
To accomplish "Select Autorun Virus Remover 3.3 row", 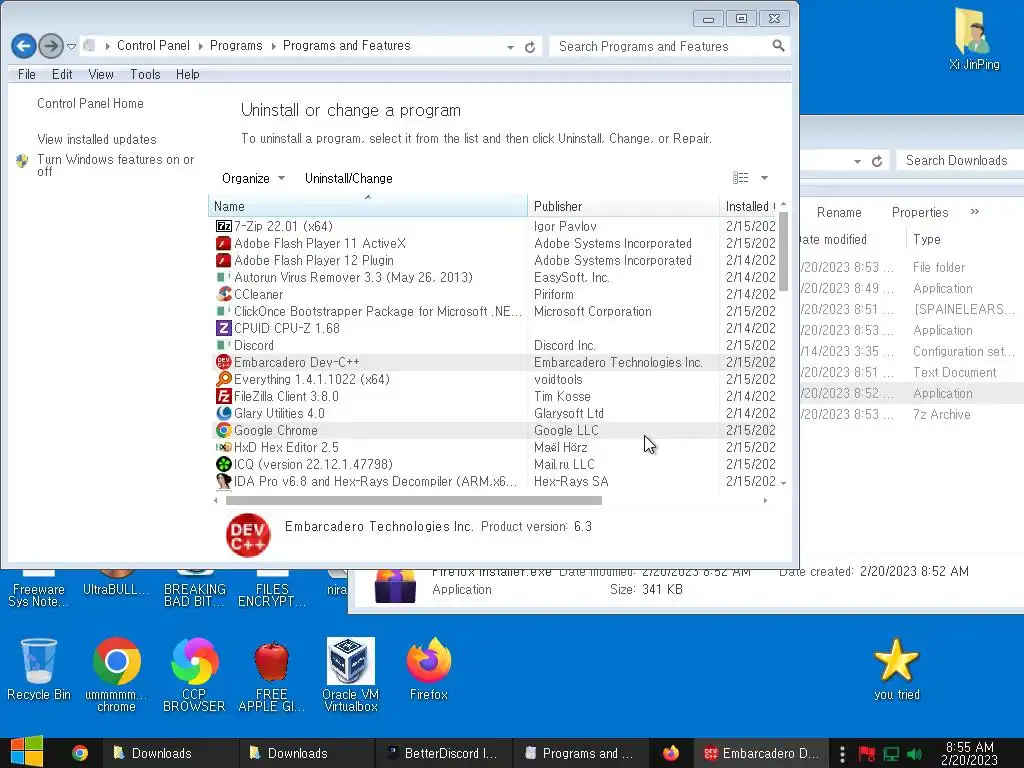I will pyautogui.click(x=495, y=277).
